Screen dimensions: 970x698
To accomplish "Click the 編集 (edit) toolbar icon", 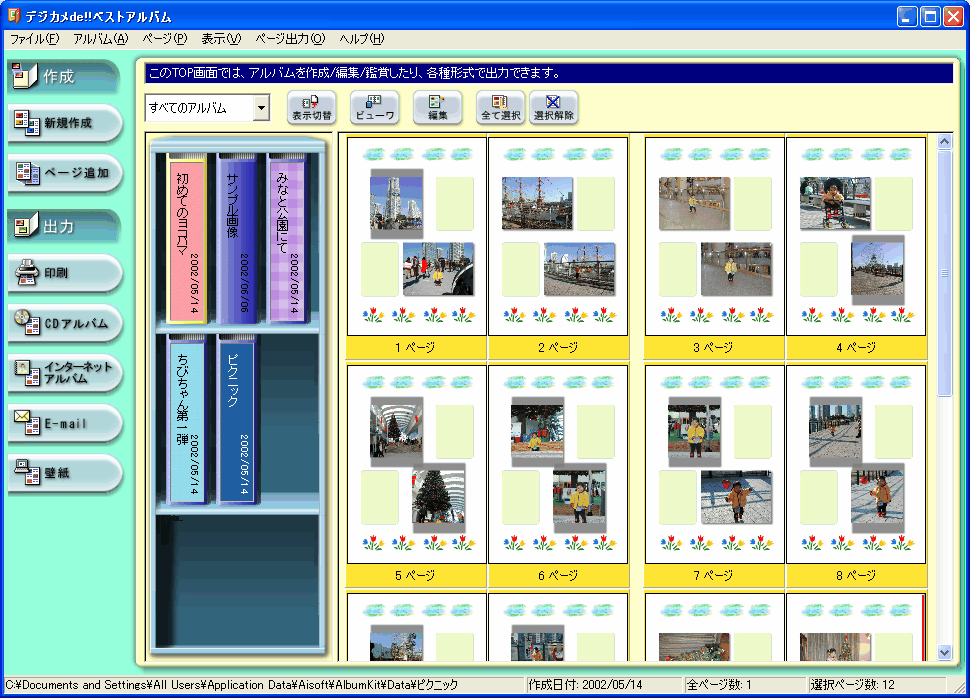I will (x=437, y=108).
